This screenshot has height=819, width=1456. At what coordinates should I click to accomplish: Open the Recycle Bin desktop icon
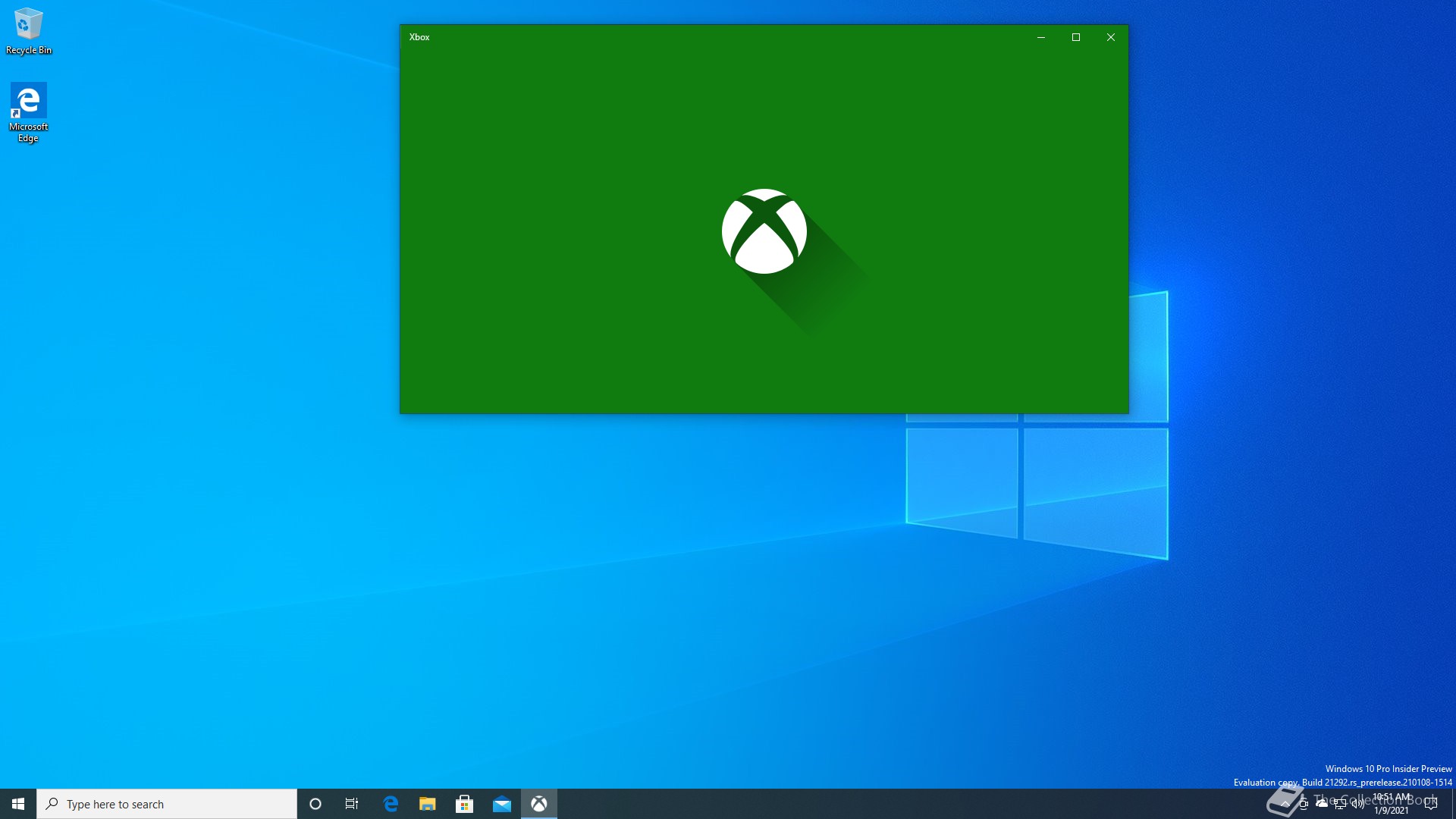click(29, 30)
